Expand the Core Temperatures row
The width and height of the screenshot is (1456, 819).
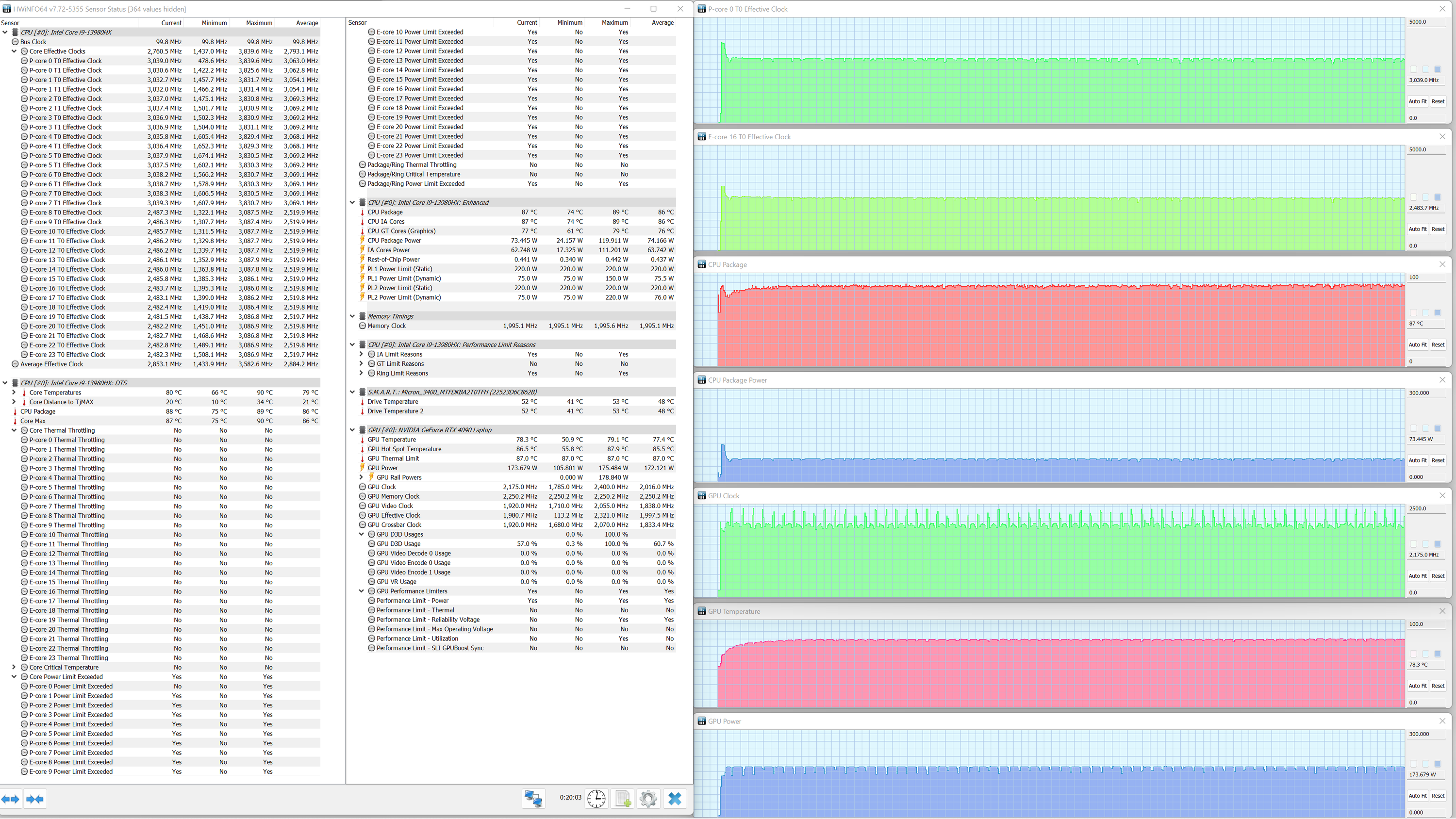14,392
